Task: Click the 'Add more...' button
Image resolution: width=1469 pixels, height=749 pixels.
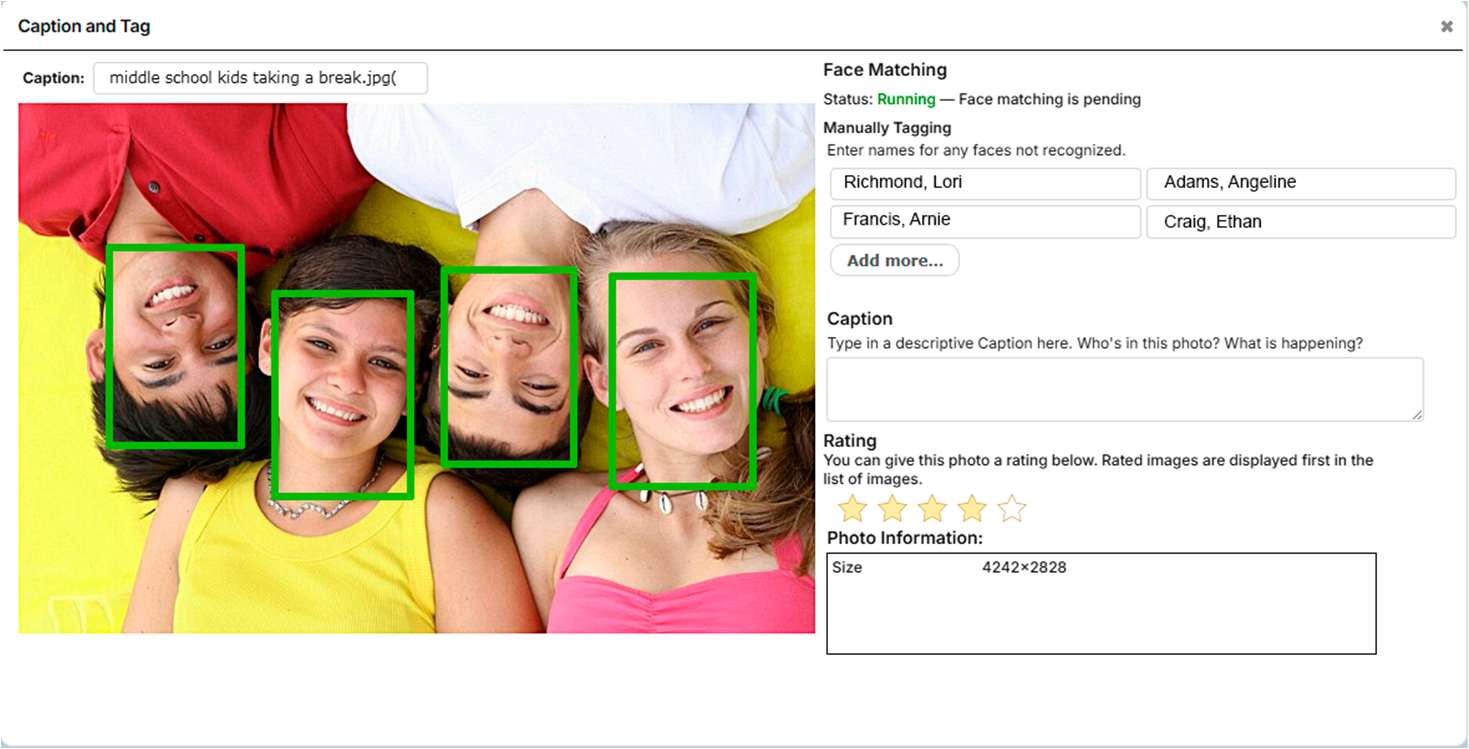Action: tap(894, 260)
